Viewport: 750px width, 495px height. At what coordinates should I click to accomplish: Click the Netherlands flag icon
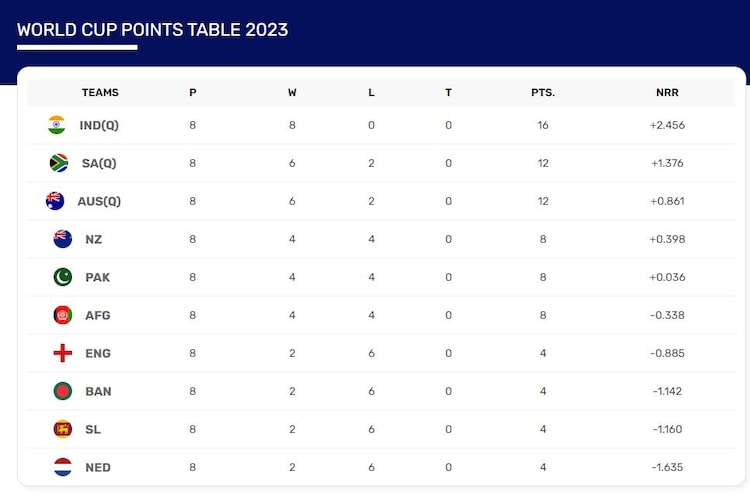(63, 467)
